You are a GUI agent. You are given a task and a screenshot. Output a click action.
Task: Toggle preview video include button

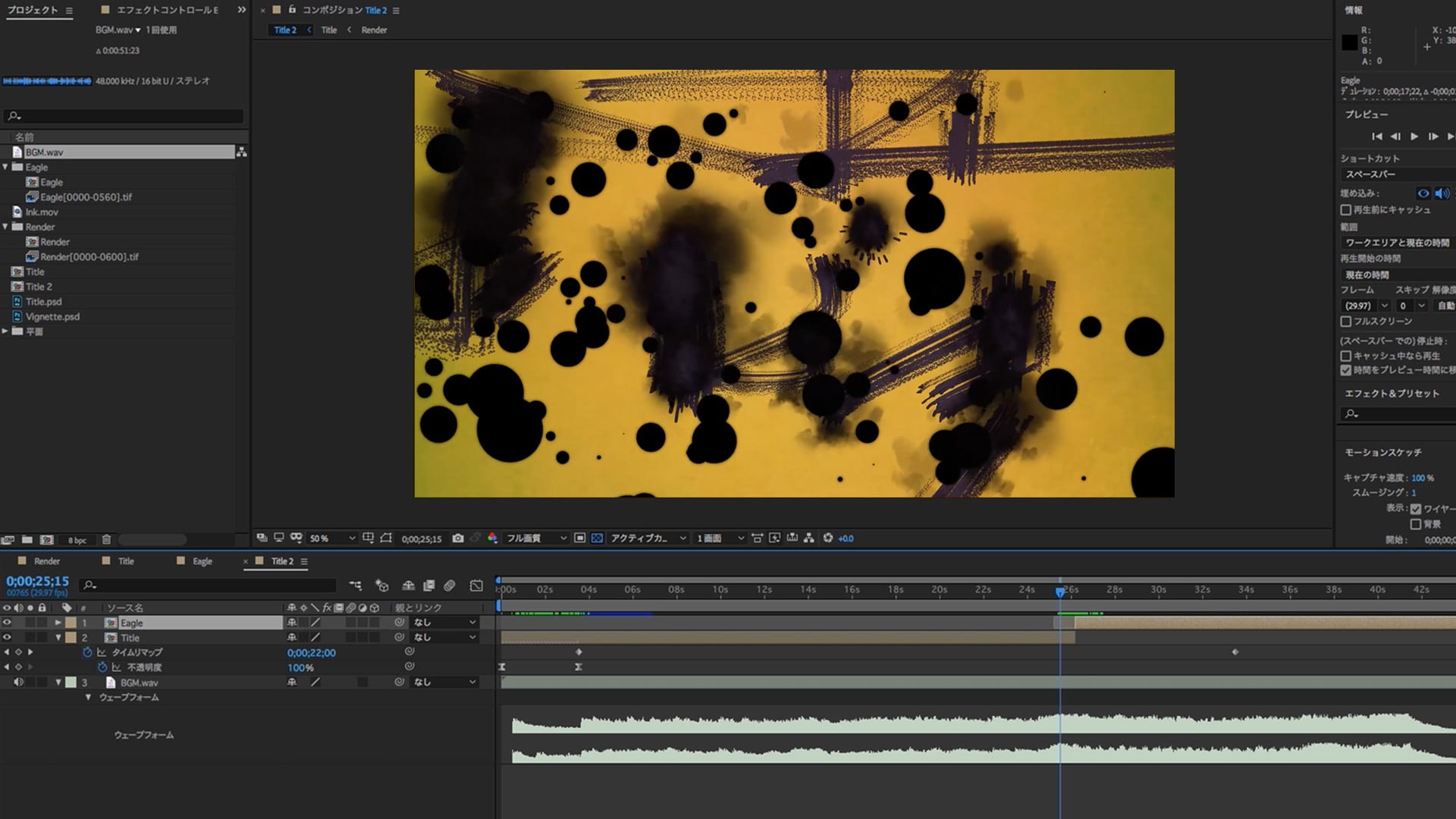tap(1423, 193)
